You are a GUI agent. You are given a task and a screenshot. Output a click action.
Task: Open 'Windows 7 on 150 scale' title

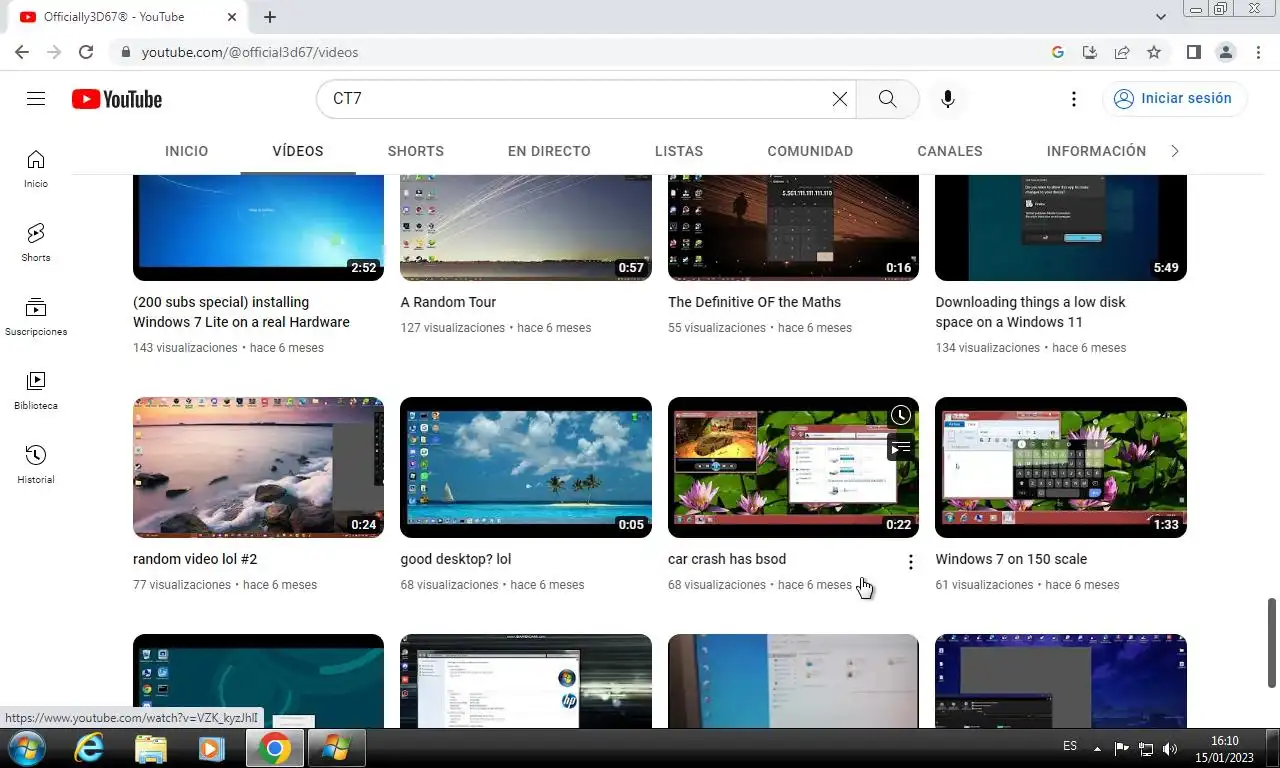tap(1011, 559)
